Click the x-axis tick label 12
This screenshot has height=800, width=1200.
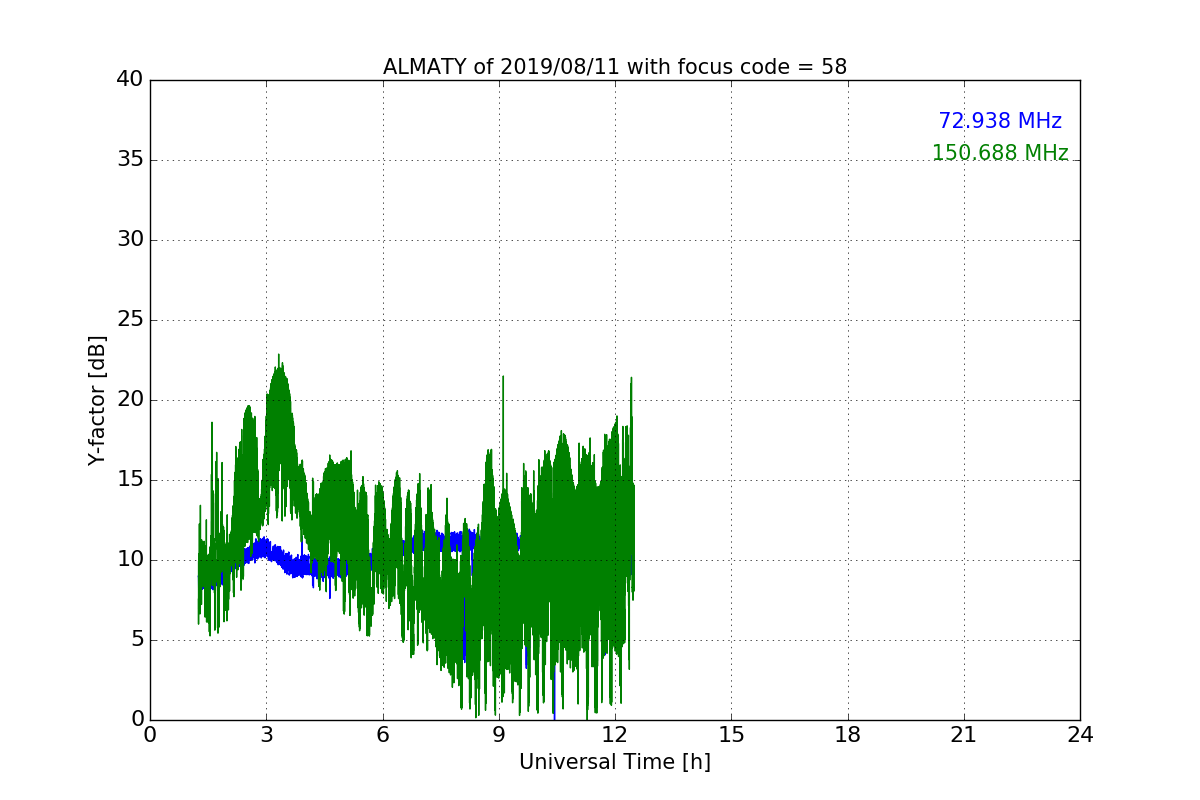point(615,735)
